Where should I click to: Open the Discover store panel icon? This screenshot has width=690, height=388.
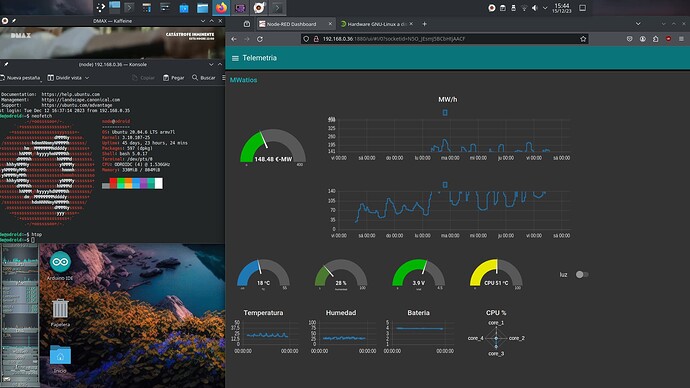point(184,7)
